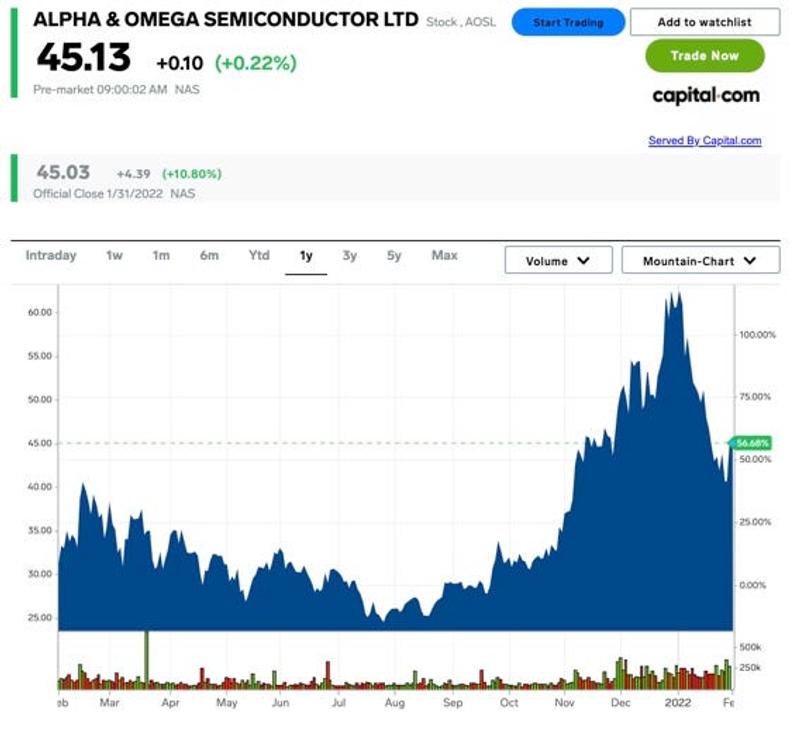800x739 pixels.
Task: Switch to the Intraday chart range
Action: point(51,255)
